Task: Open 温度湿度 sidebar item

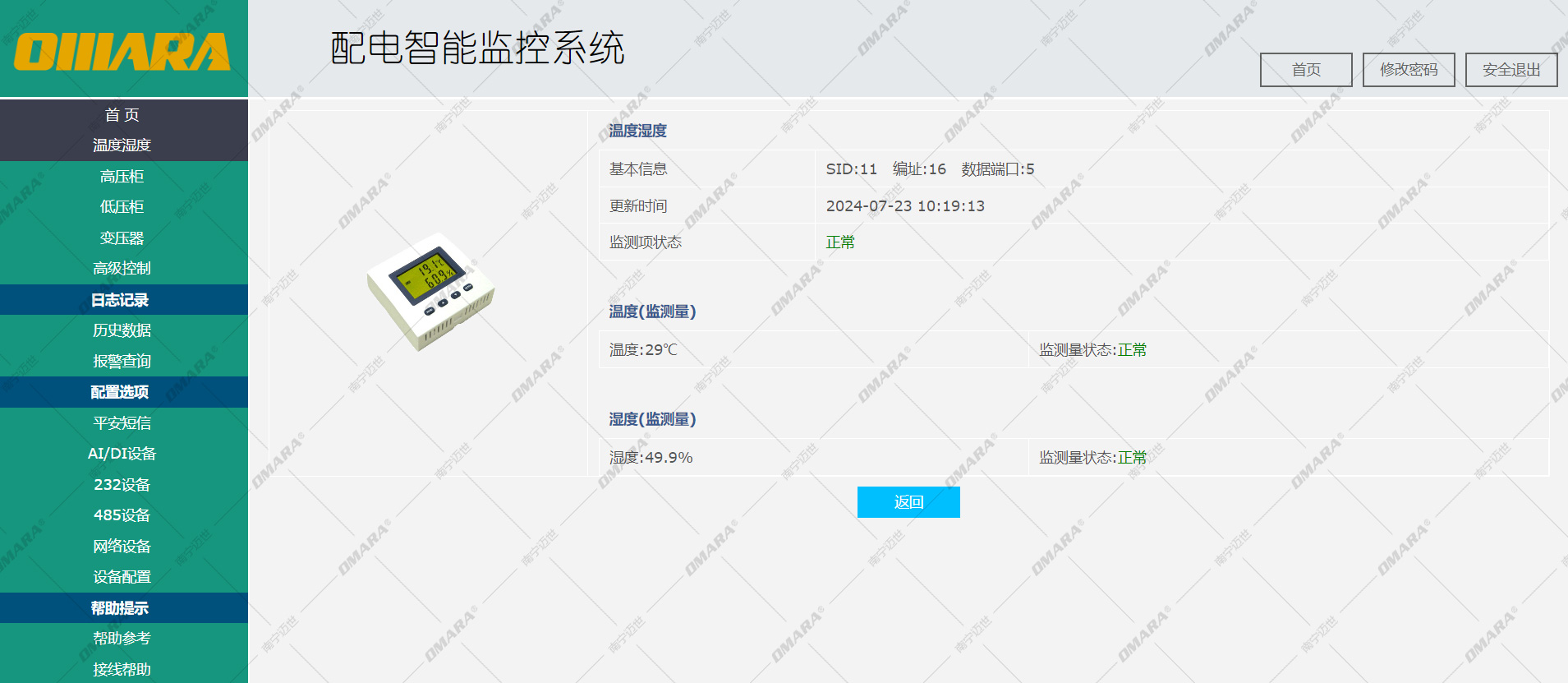Action: point(122,145)
